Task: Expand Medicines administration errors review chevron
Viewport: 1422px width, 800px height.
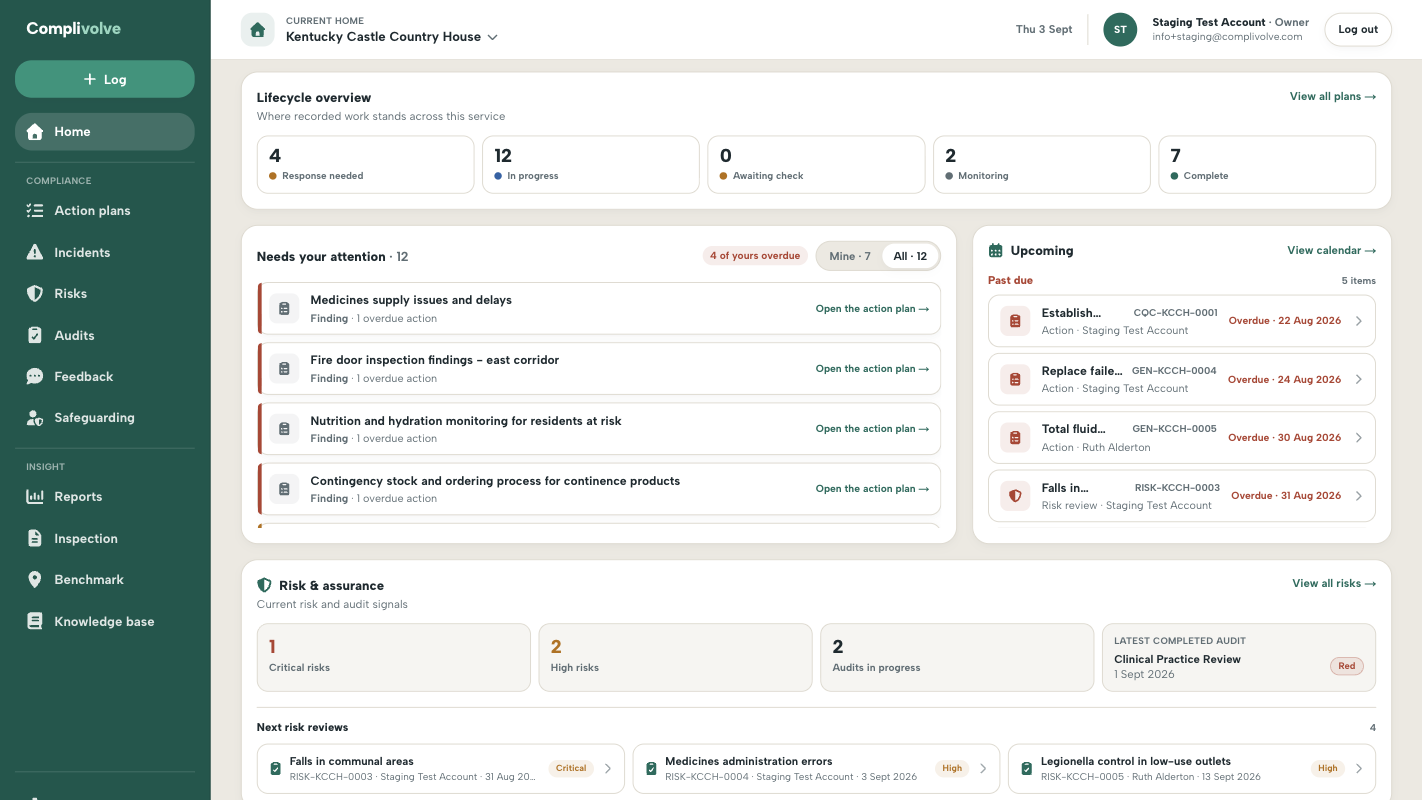Action: point(983,768)
